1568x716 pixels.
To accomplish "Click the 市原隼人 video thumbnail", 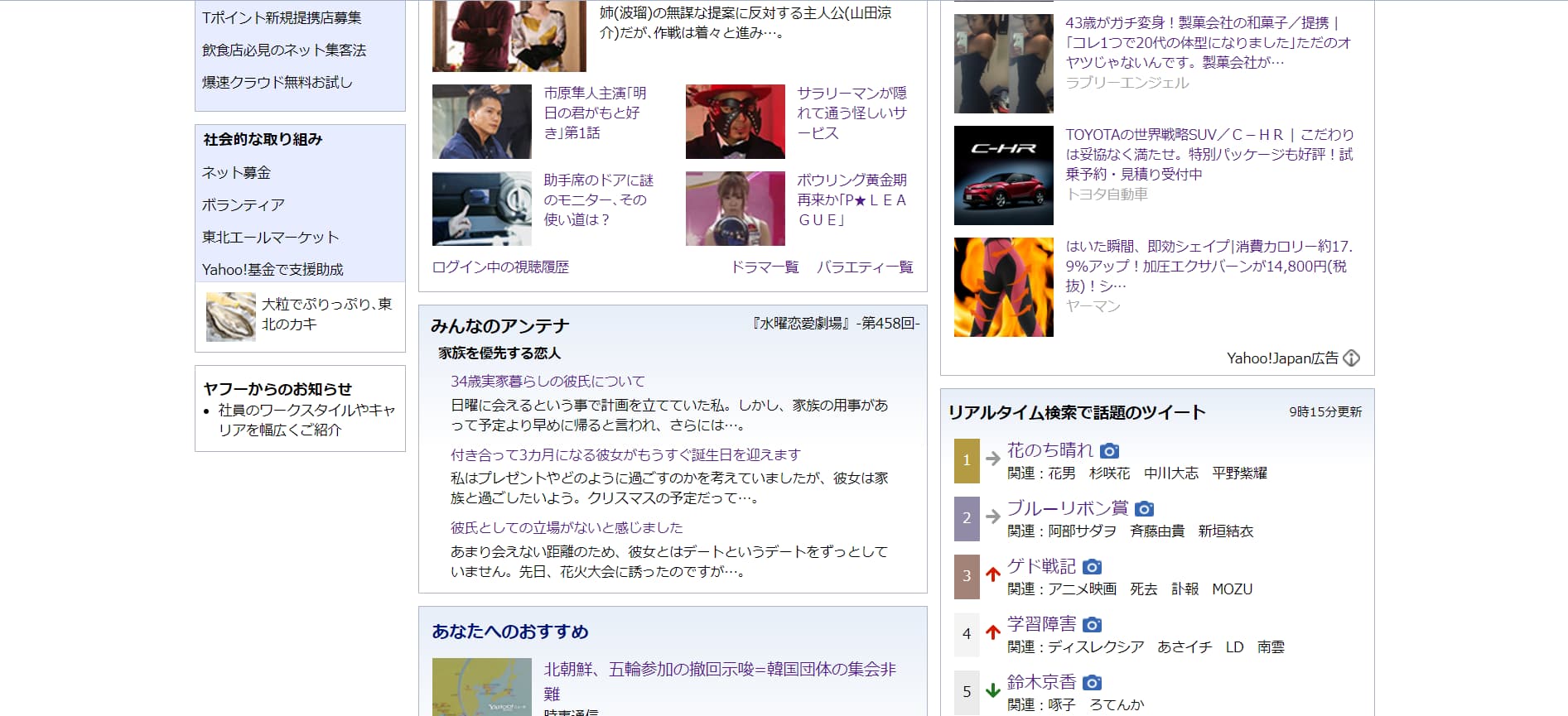I will 482,122.
